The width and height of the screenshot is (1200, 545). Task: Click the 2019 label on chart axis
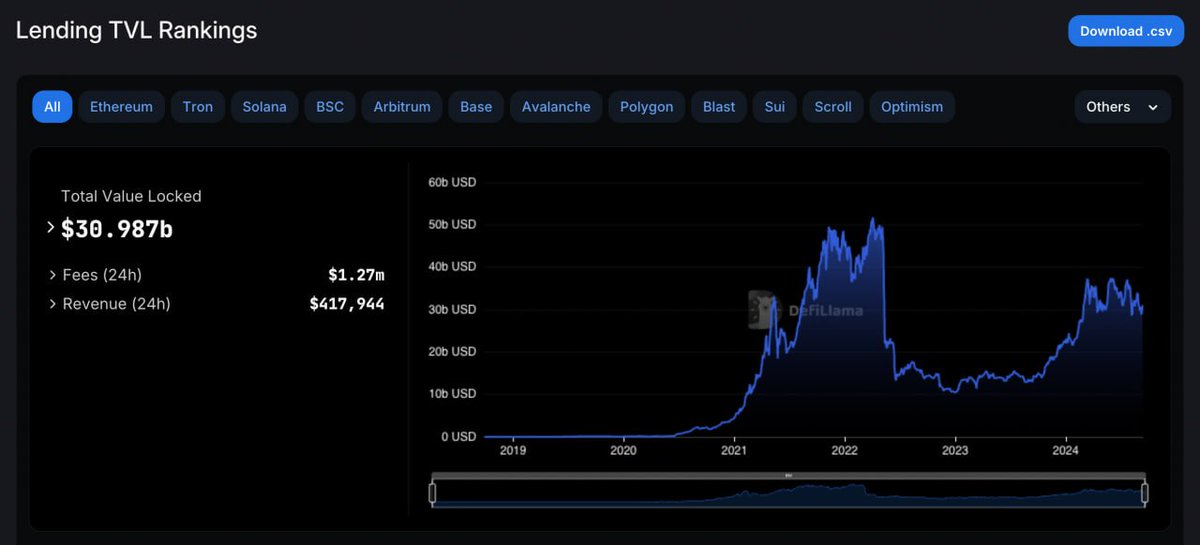[512, 450]
